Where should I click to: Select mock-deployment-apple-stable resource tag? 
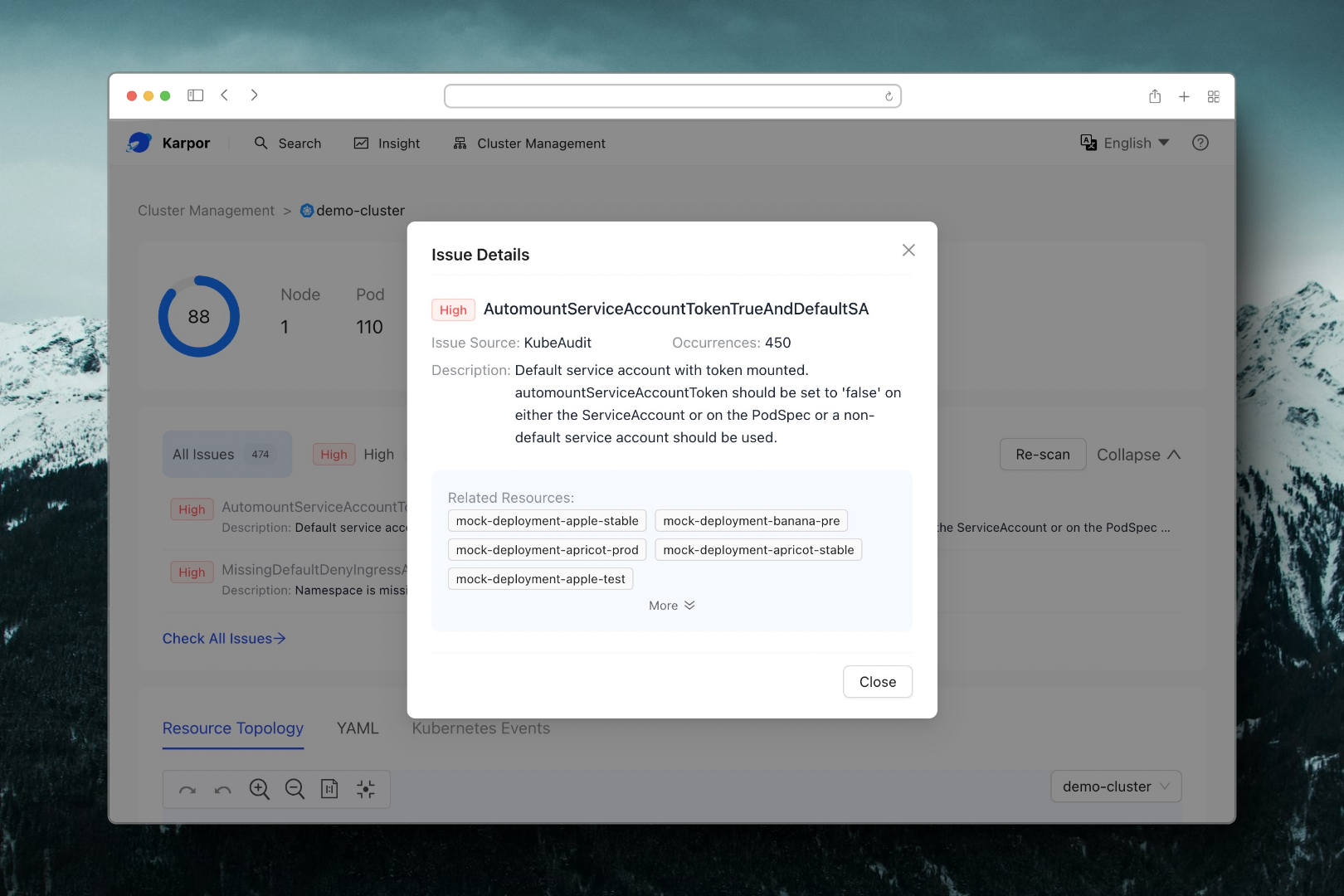[547, 521]
